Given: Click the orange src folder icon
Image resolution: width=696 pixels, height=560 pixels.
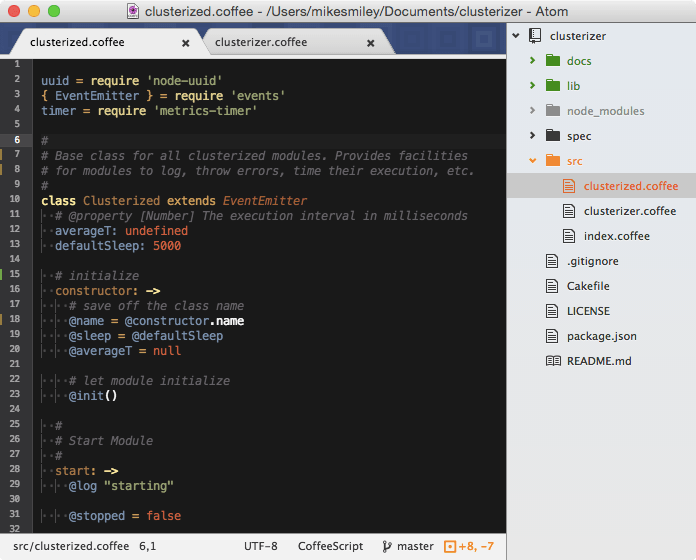Looking at the screenshot, I should pos(553,160).
